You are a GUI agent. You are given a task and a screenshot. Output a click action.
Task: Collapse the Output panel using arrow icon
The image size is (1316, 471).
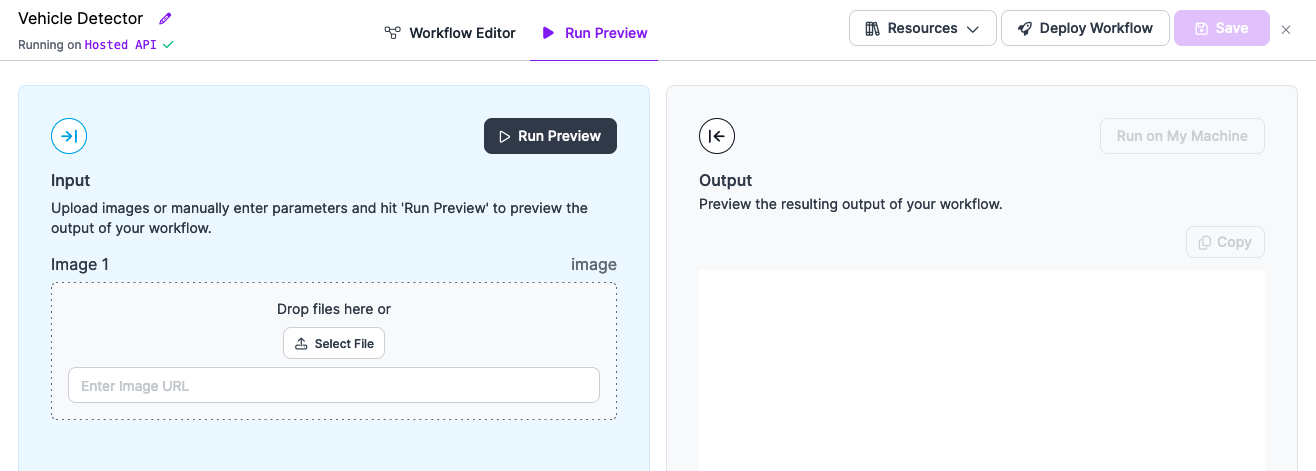coord(717,136)
